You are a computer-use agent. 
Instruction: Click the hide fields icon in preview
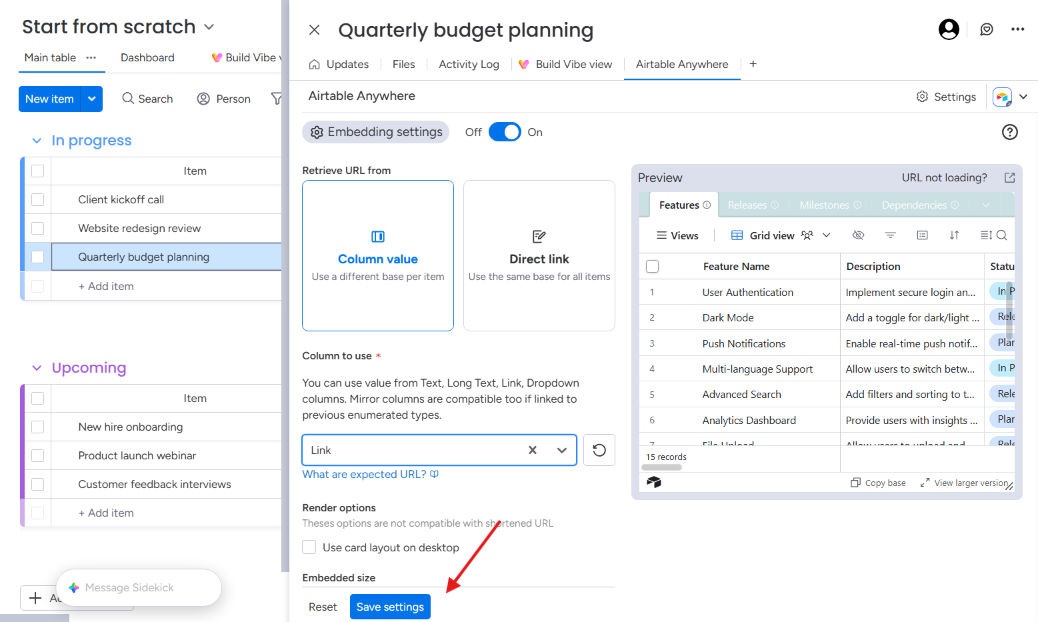[858, 235]
